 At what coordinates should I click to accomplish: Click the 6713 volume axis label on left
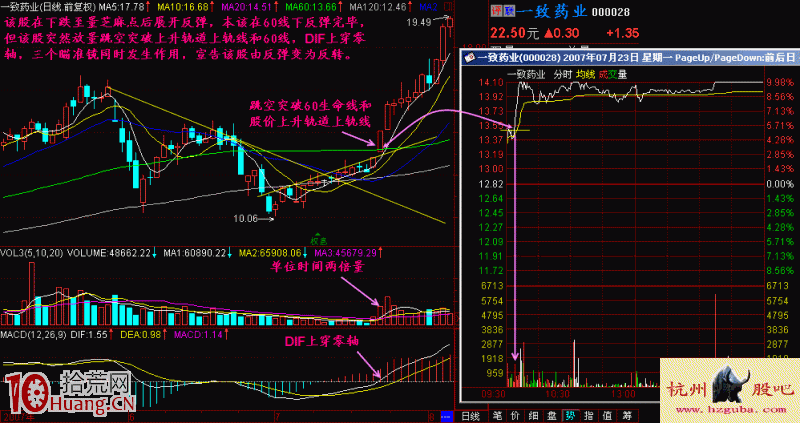tap(494, 285)
